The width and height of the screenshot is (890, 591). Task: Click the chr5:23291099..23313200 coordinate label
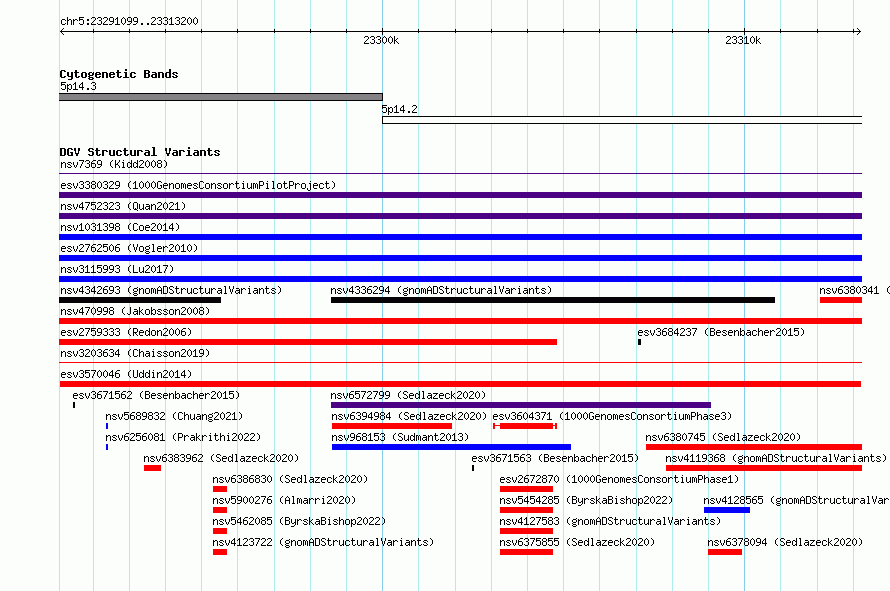pos(129,22)
